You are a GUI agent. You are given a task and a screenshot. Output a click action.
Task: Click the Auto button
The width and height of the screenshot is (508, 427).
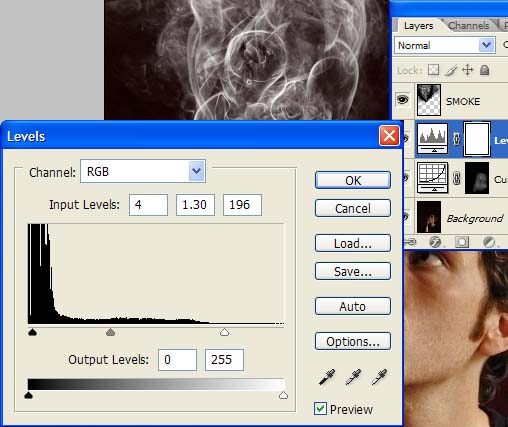click(353, 306)
